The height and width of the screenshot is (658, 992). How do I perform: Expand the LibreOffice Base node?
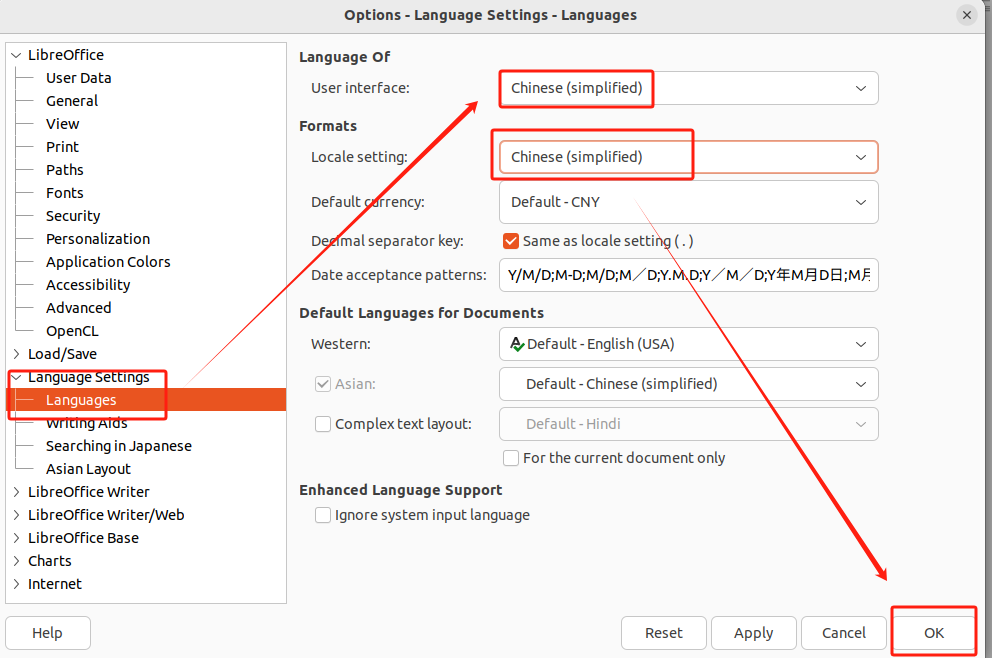16,538
